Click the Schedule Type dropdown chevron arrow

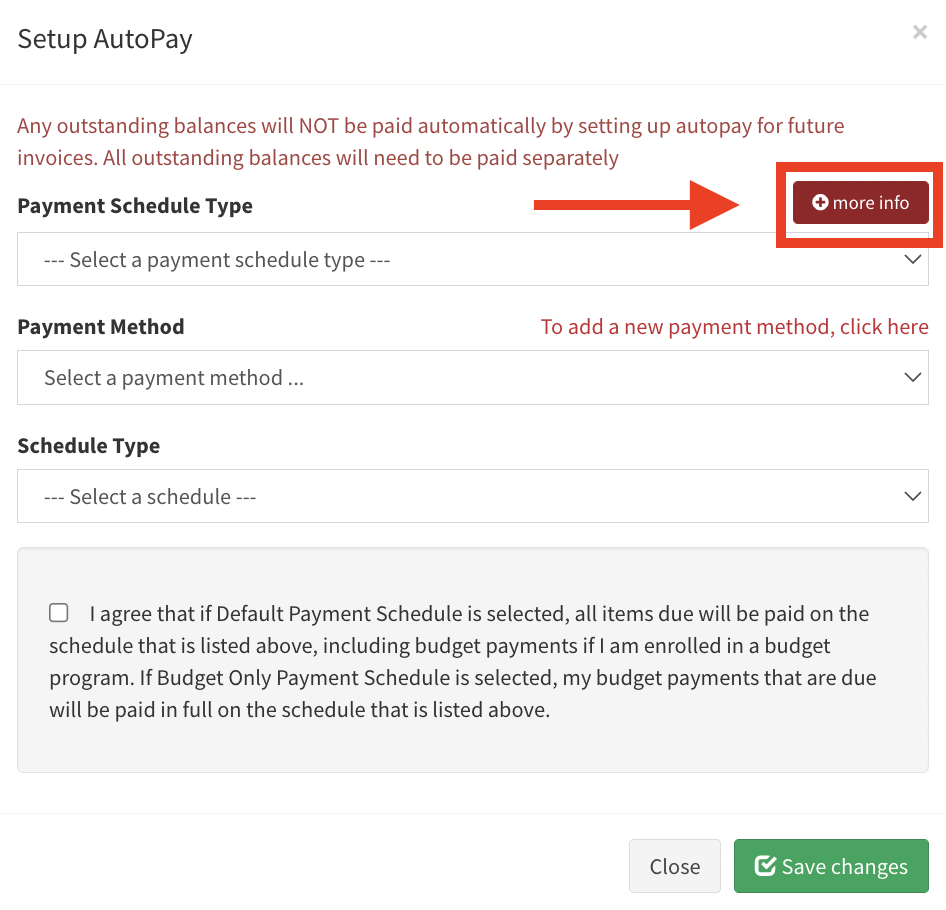912,496
